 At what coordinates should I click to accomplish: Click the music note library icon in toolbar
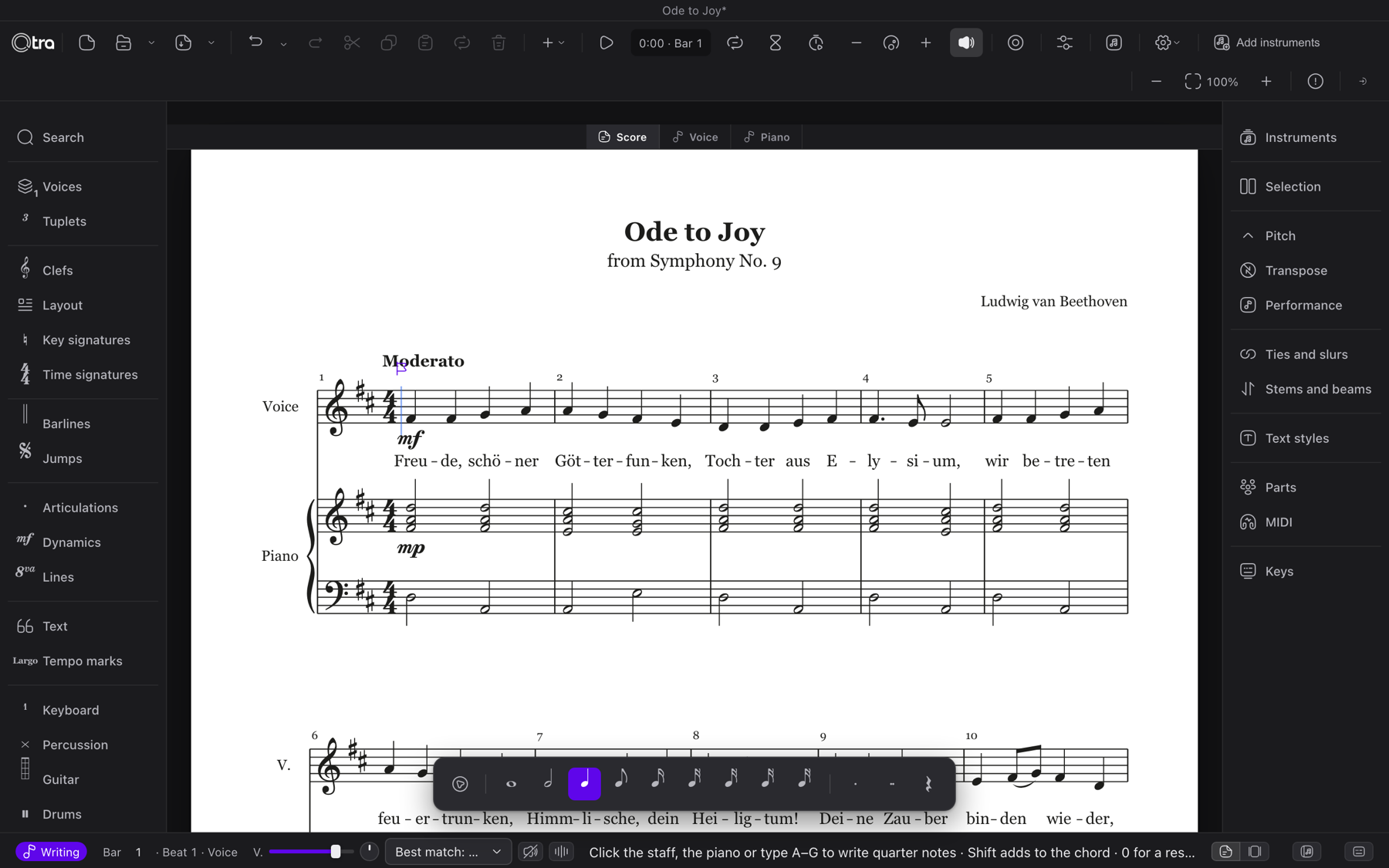1114,43
